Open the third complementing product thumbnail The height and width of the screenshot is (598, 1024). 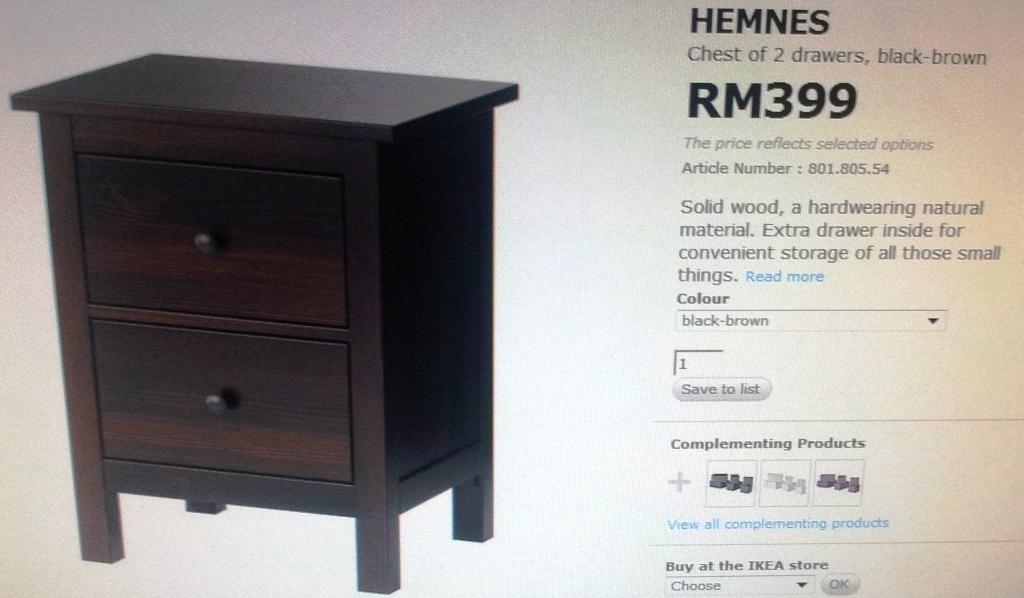(838, 483)
